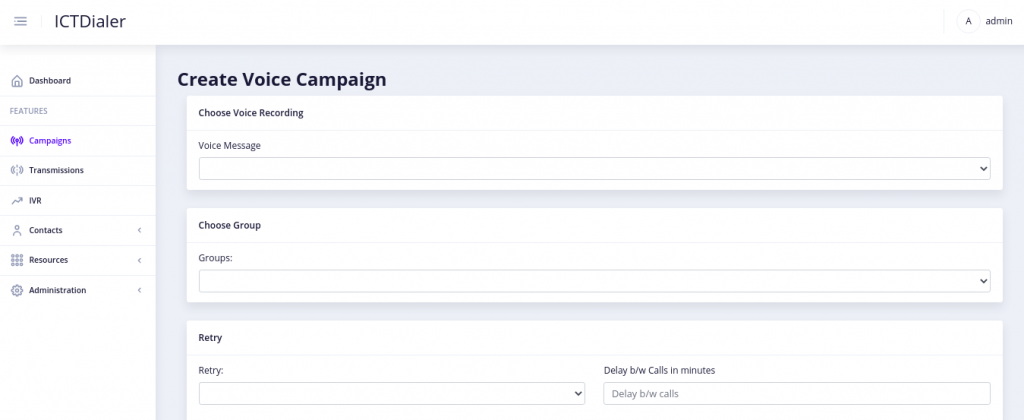Click the Administration gear icon
This screenshot has width=1024, height=420.
17,290
